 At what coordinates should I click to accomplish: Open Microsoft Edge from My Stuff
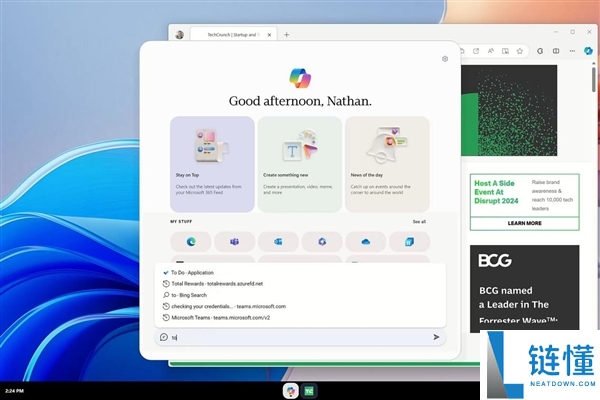pos(191,242)
